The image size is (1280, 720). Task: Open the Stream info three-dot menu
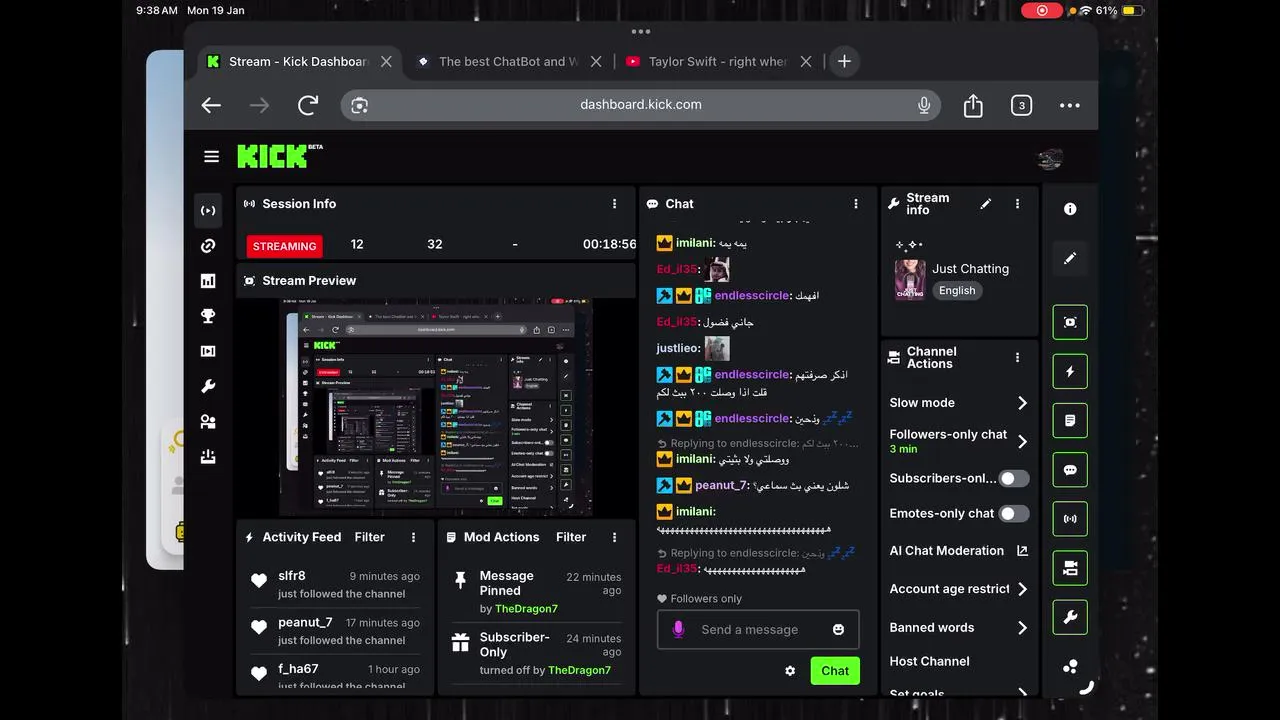1018,203
